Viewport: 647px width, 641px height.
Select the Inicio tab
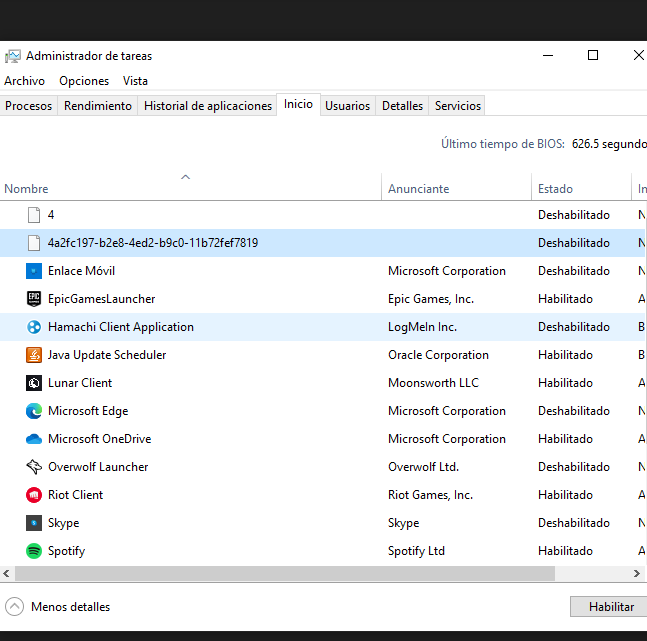(298, 104)
